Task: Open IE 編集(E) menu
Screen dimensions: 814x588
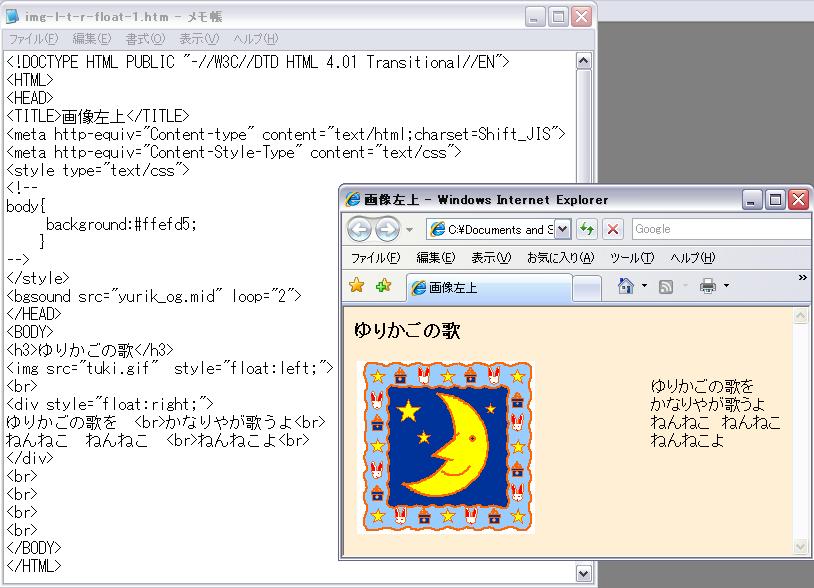Action: click(x=436, y=258)
